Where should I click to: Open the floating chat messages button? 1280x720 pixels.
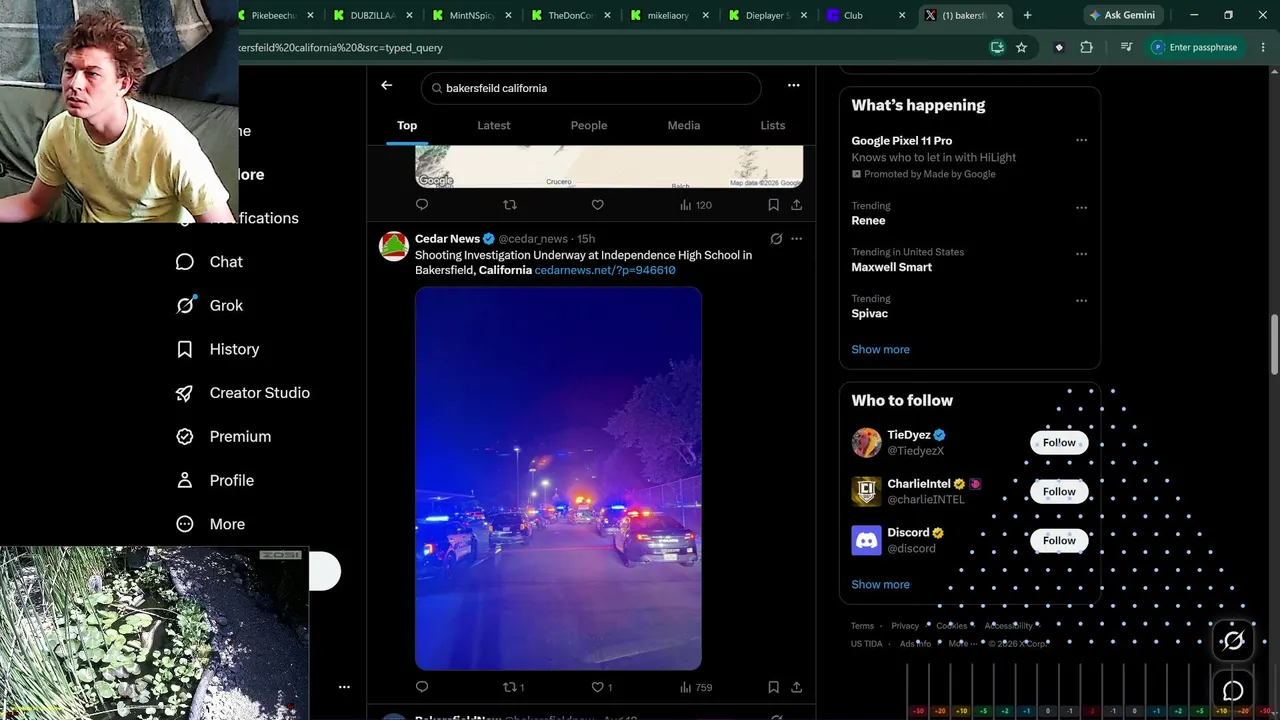coord(1233,691)
